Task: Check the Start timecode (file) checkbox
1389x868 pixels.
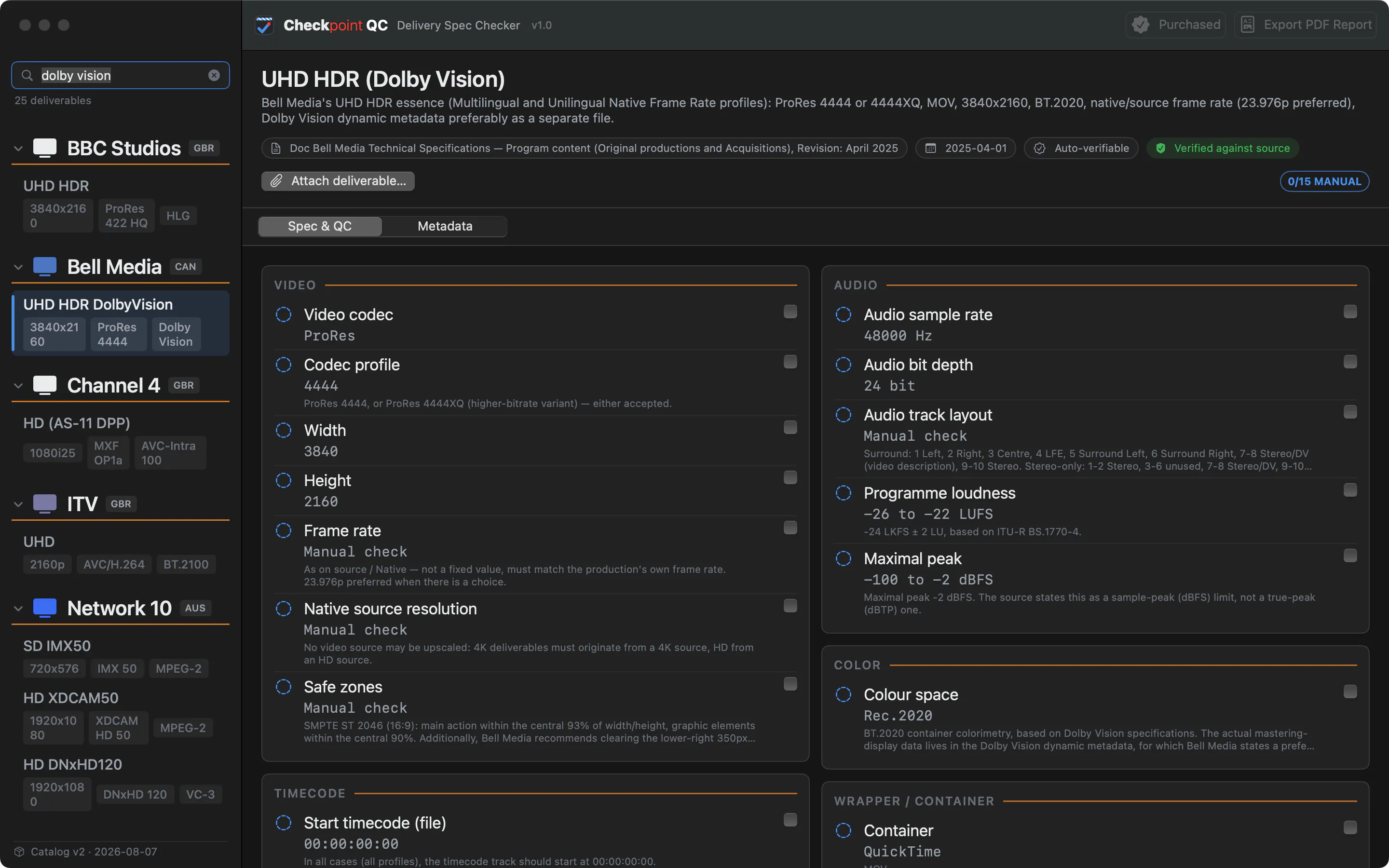Action: click(x=790, y=820)
